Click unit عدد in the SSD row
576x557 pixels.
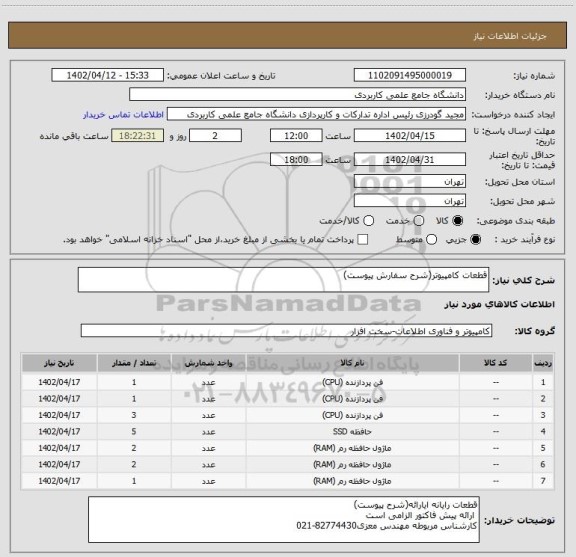[x=208, y=432]
